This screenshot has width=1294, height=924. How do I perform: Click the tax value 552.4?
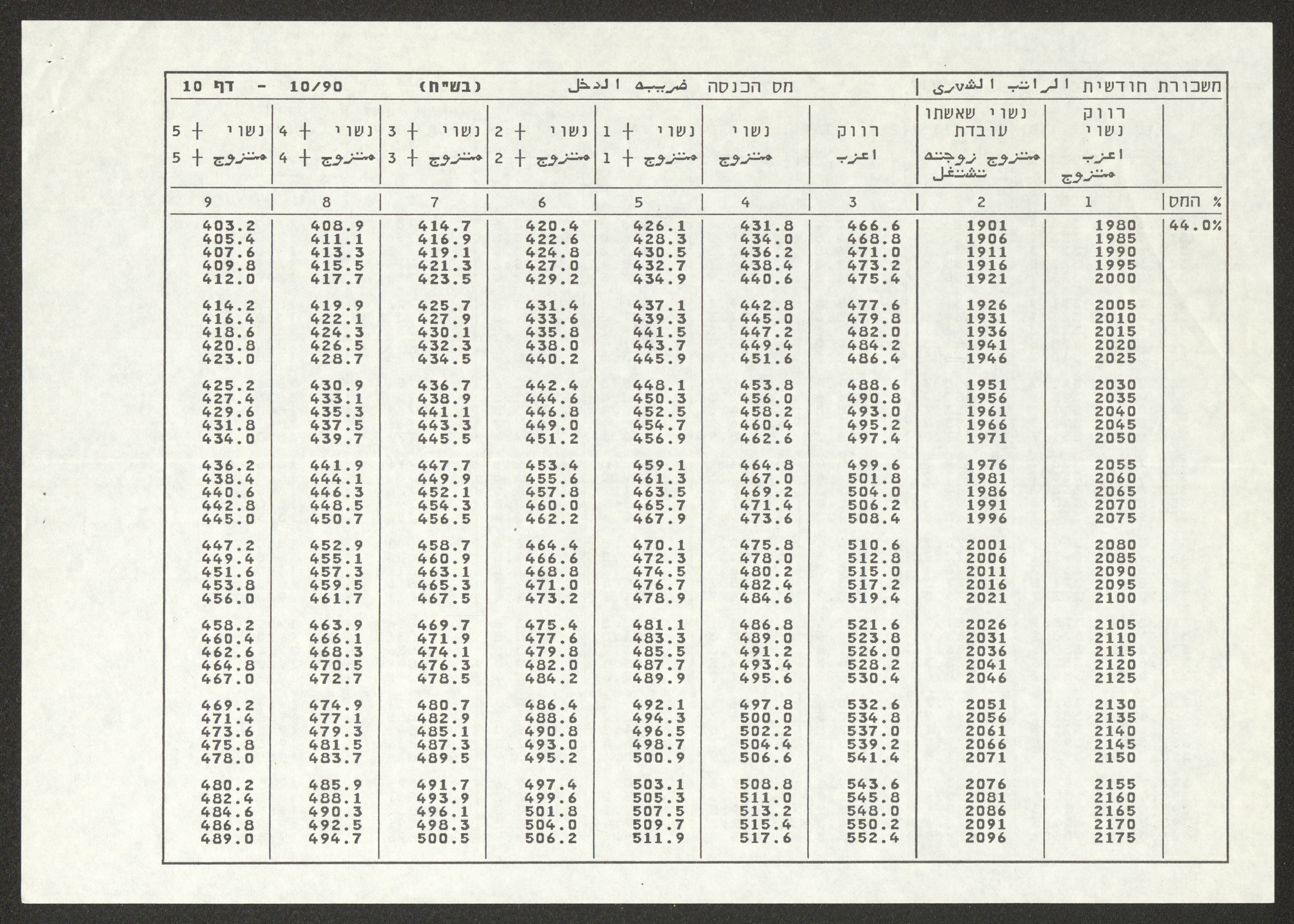pos(873,838)
